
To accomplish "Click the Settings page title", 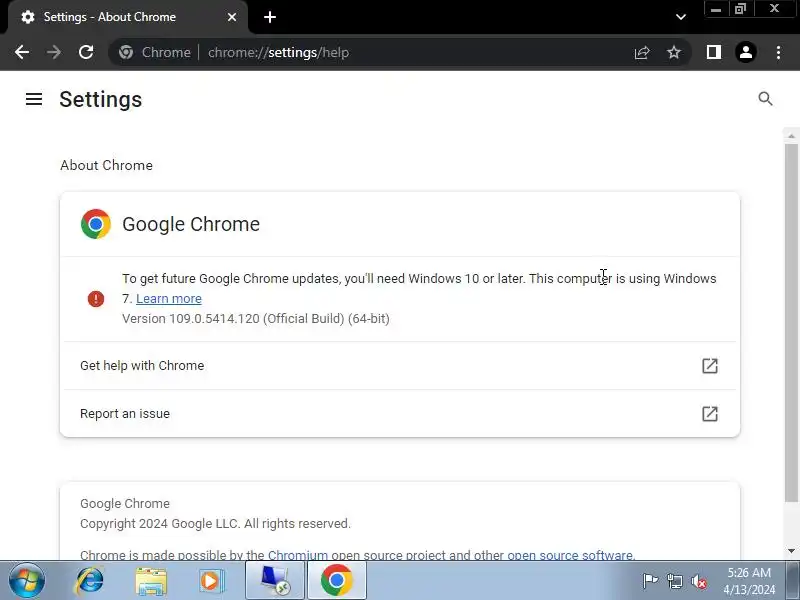I will (101, 99).
